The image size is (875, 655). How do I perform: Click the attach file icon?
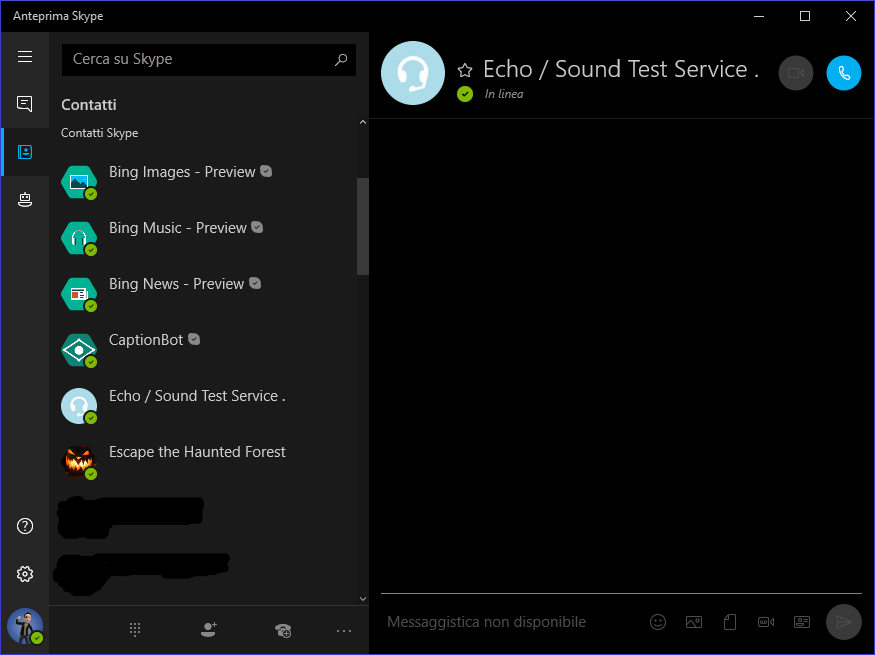tap(730, 622)
